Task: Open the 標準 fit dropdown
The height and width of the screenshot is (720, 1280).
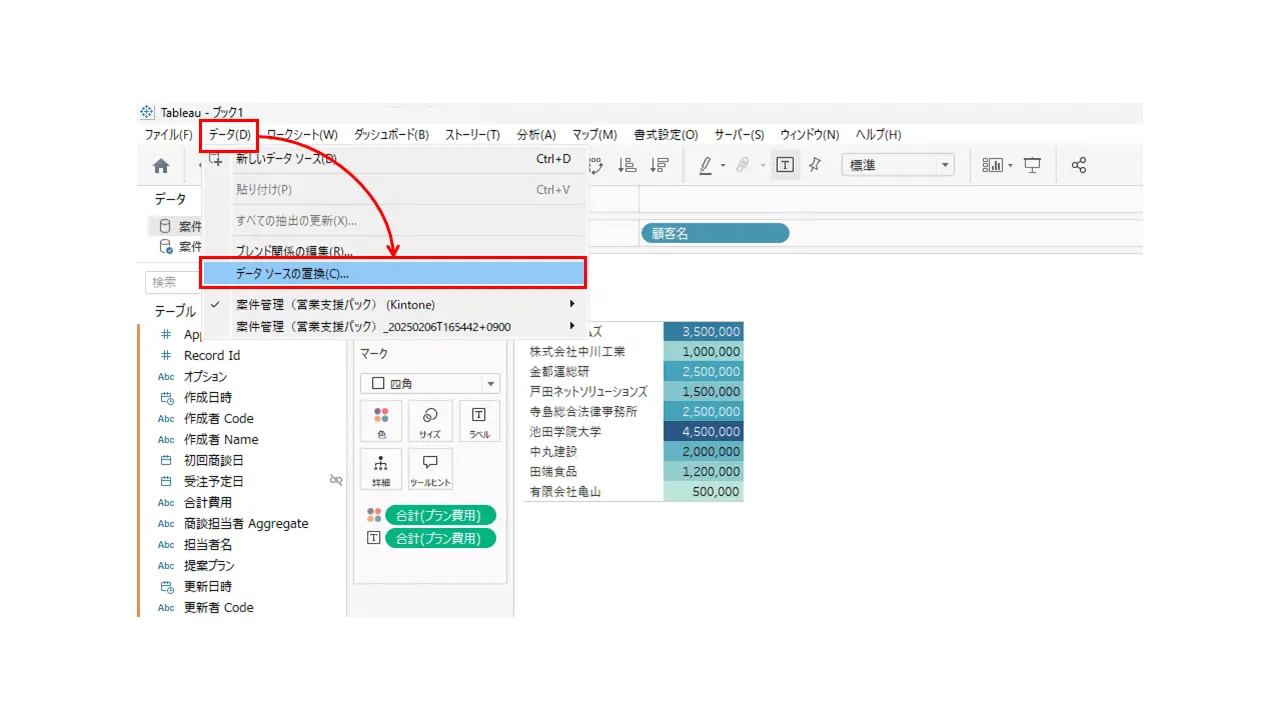Action: coord(898,165)
